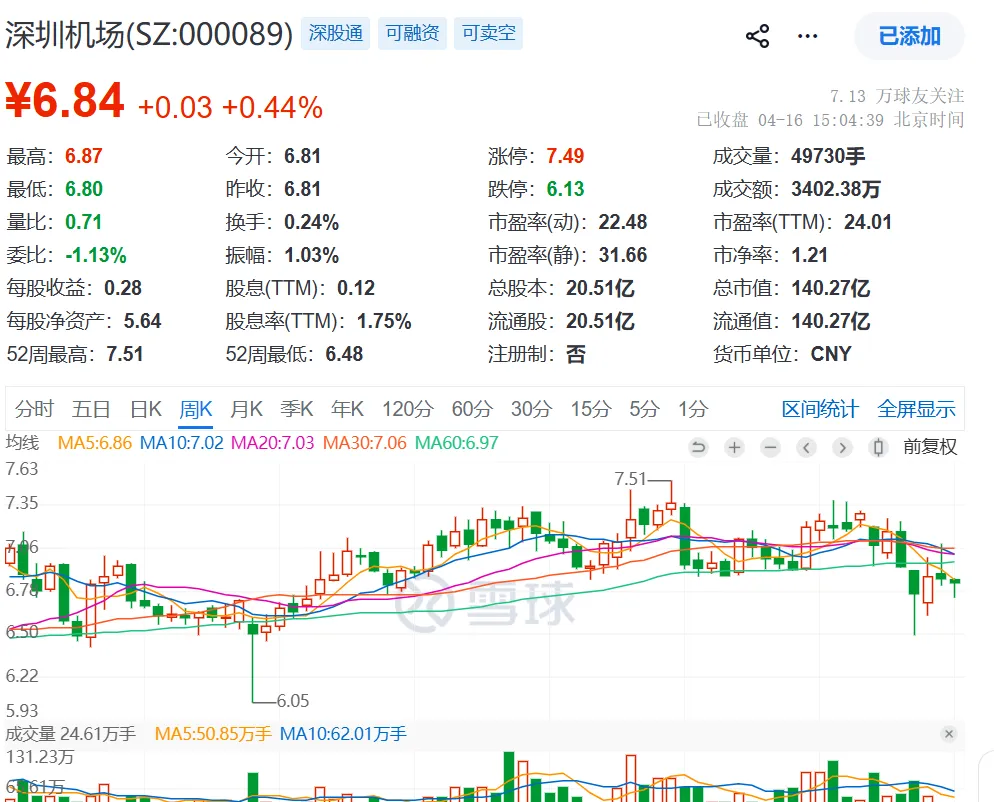Click the MA60:6.97 indicator label
The width and height of the screenshot is (994, 802).
pyautogui.click(x=456, y=443)
